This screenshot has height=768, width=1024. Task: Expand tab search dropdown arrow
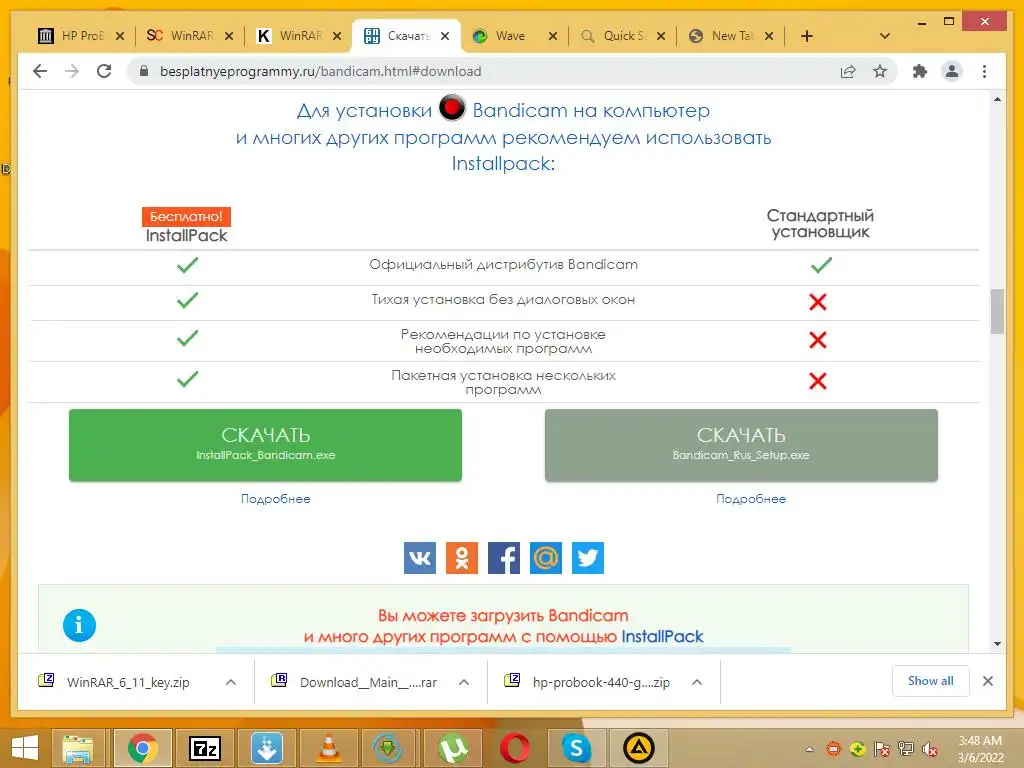885,36
